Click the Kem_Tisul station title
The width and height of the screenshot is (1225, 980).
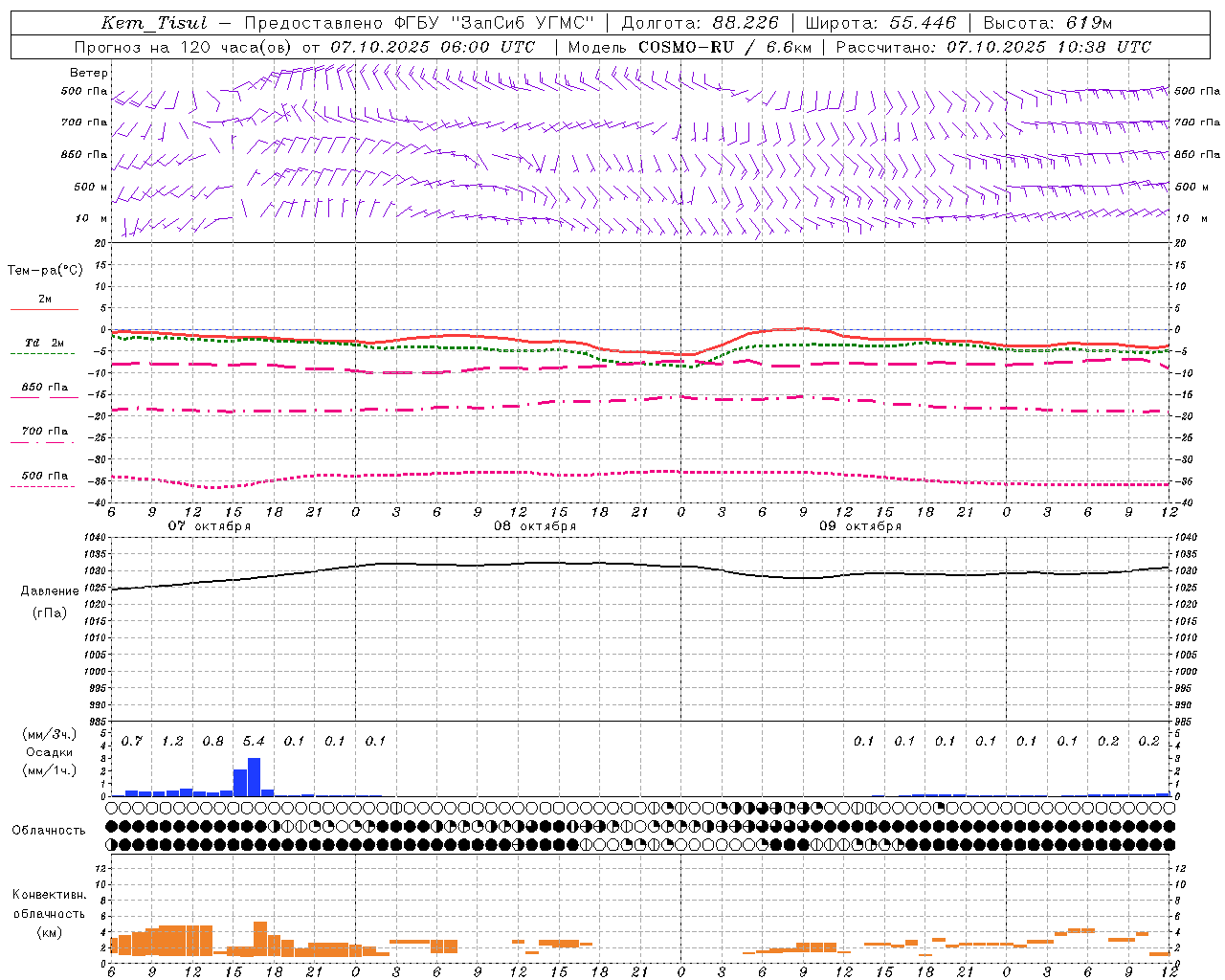154,23
